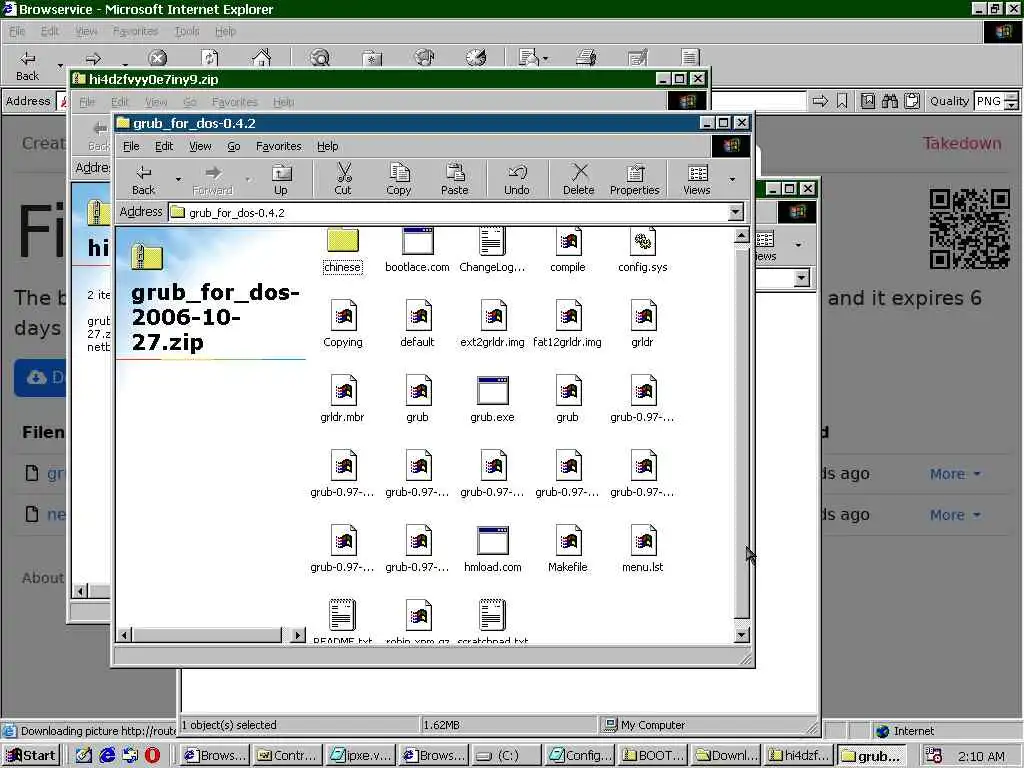Open the Favorites menu in grub_for_dos window
The height and width of the screenshot is (768, 1024).
coord(279,146)
